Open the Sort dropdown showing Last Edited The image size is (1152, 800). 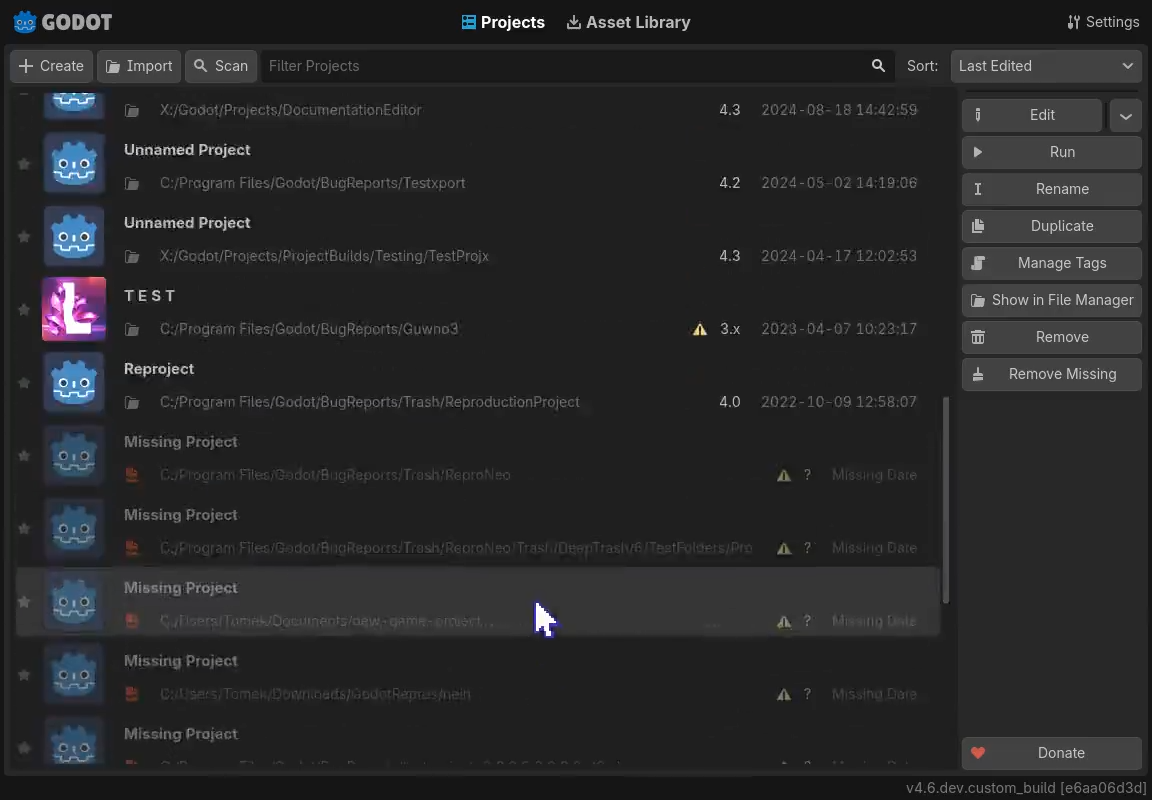(x=1046, y=66)
